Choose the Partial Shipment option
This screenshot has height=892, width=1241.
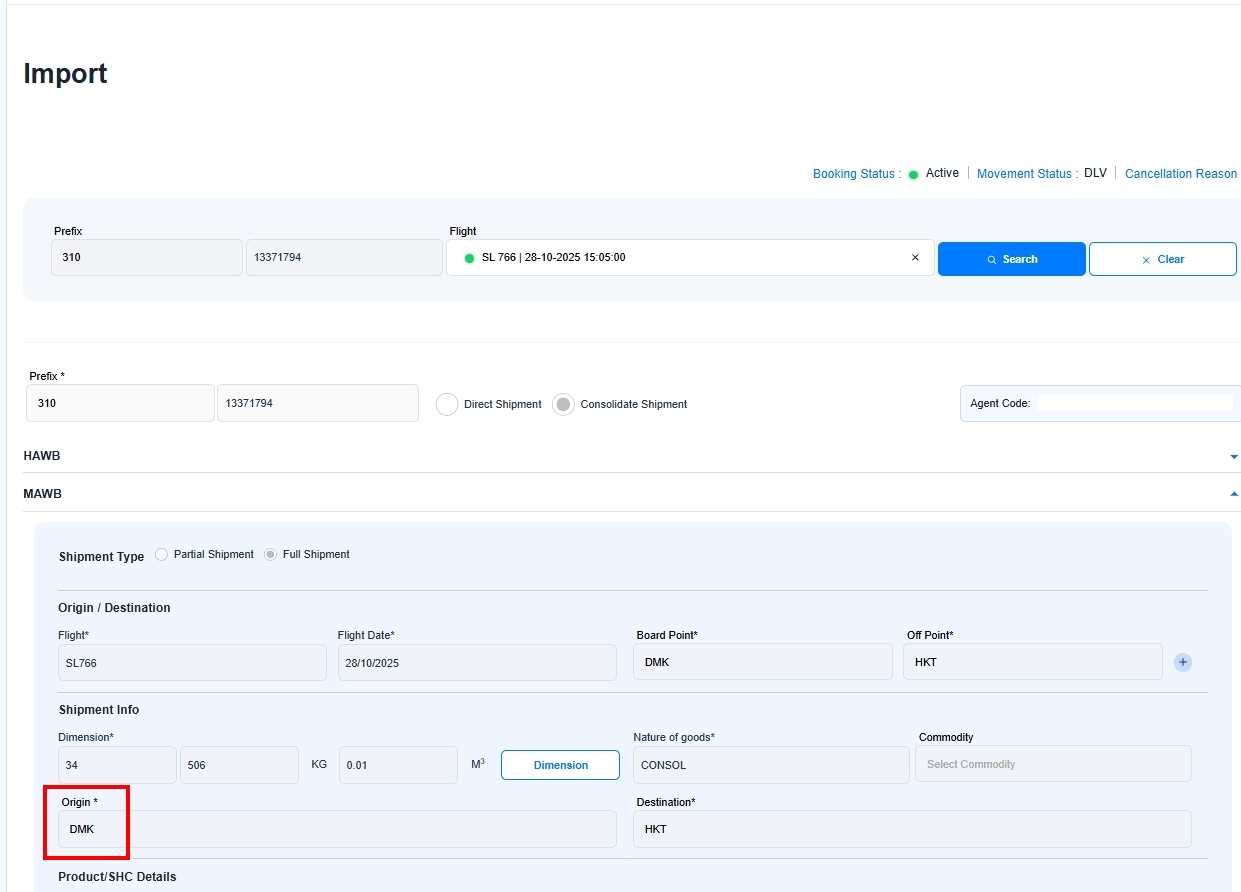(162, 555)
